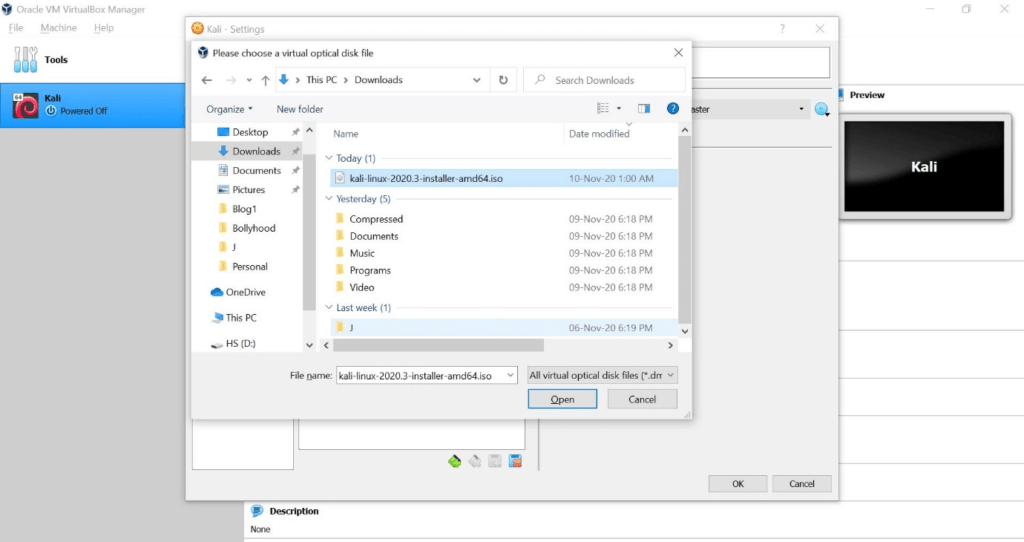Viewport: 1024px width, 542px height.
Task: Click the add storage controller icon
Action: (x=455, y=462)
